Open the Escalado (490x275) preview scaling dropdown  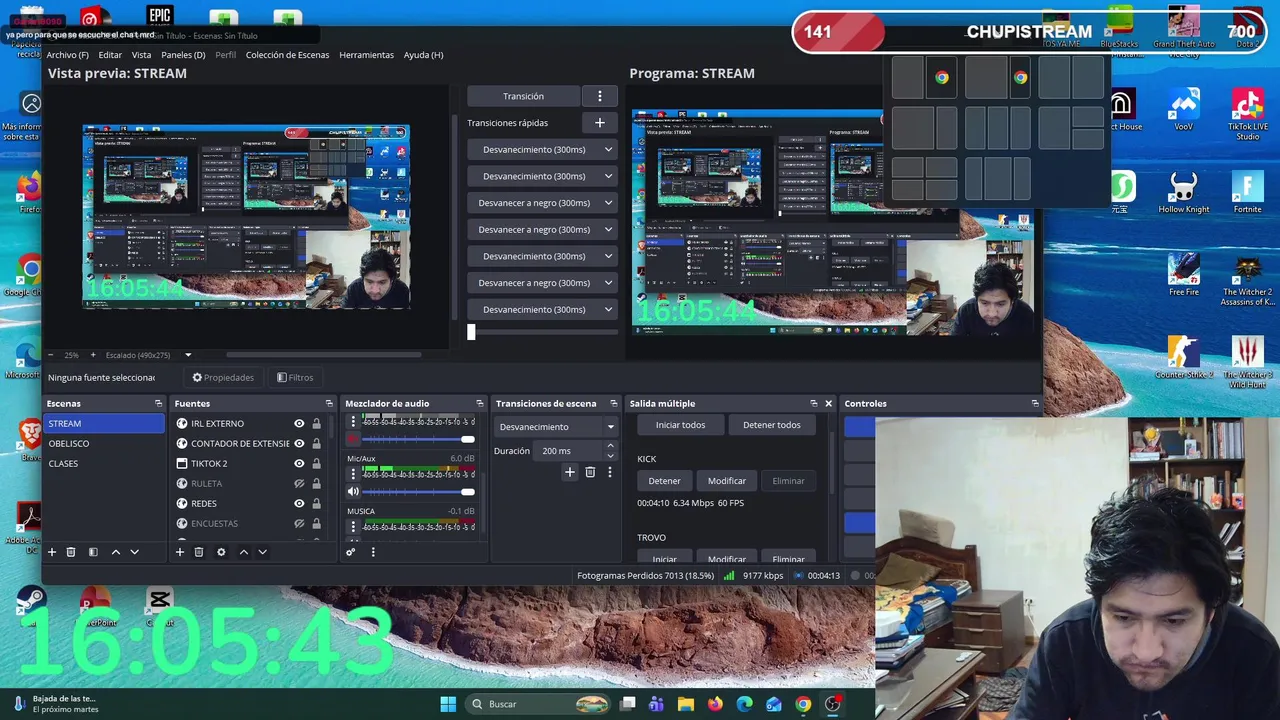(148, 355)
